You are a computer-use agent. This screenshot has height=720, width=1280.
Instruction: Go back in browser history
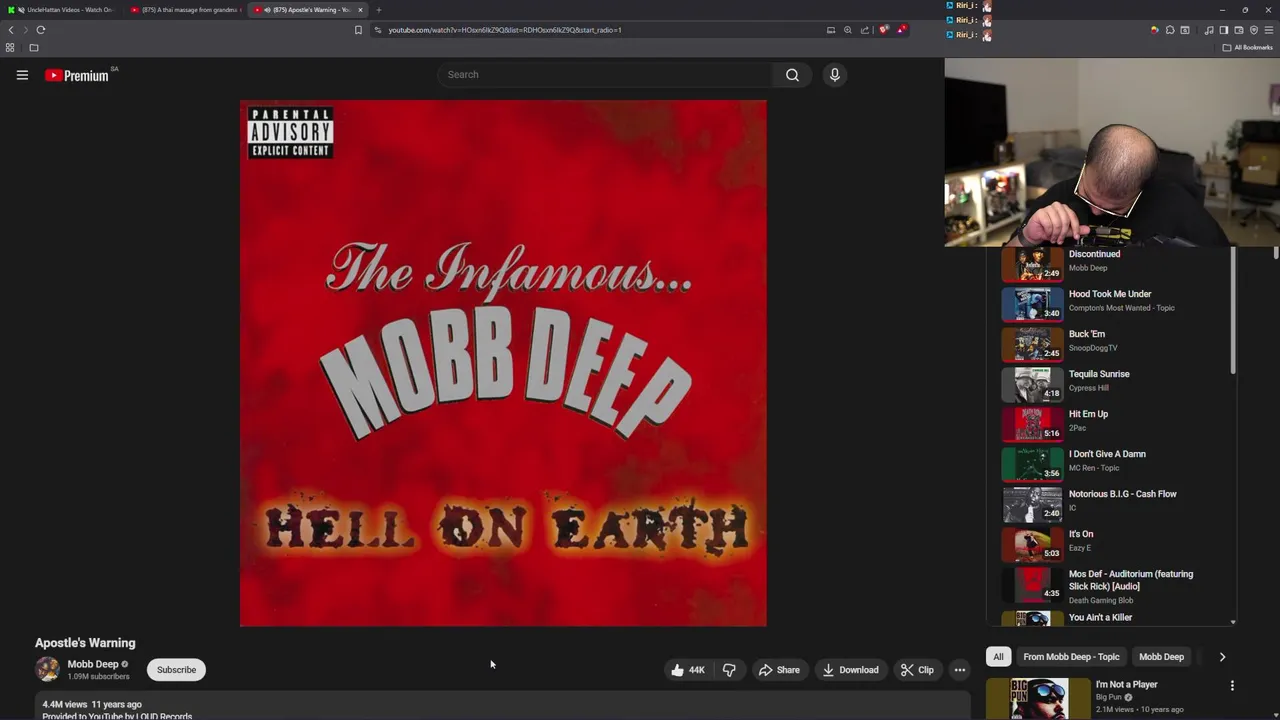[11, 30]
